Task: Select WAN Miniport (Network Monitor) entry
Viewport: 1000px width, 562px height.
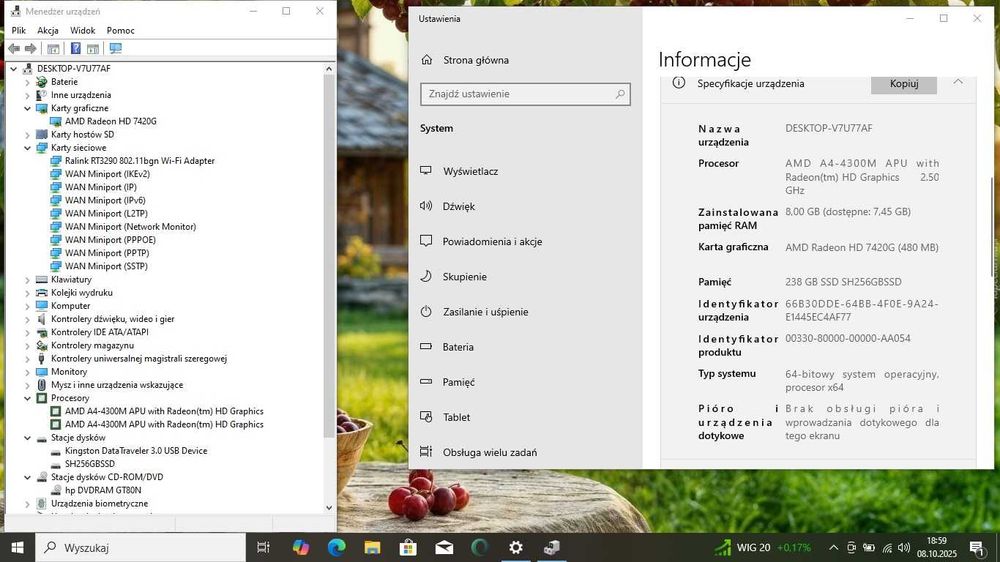Action: click(130, 226)
